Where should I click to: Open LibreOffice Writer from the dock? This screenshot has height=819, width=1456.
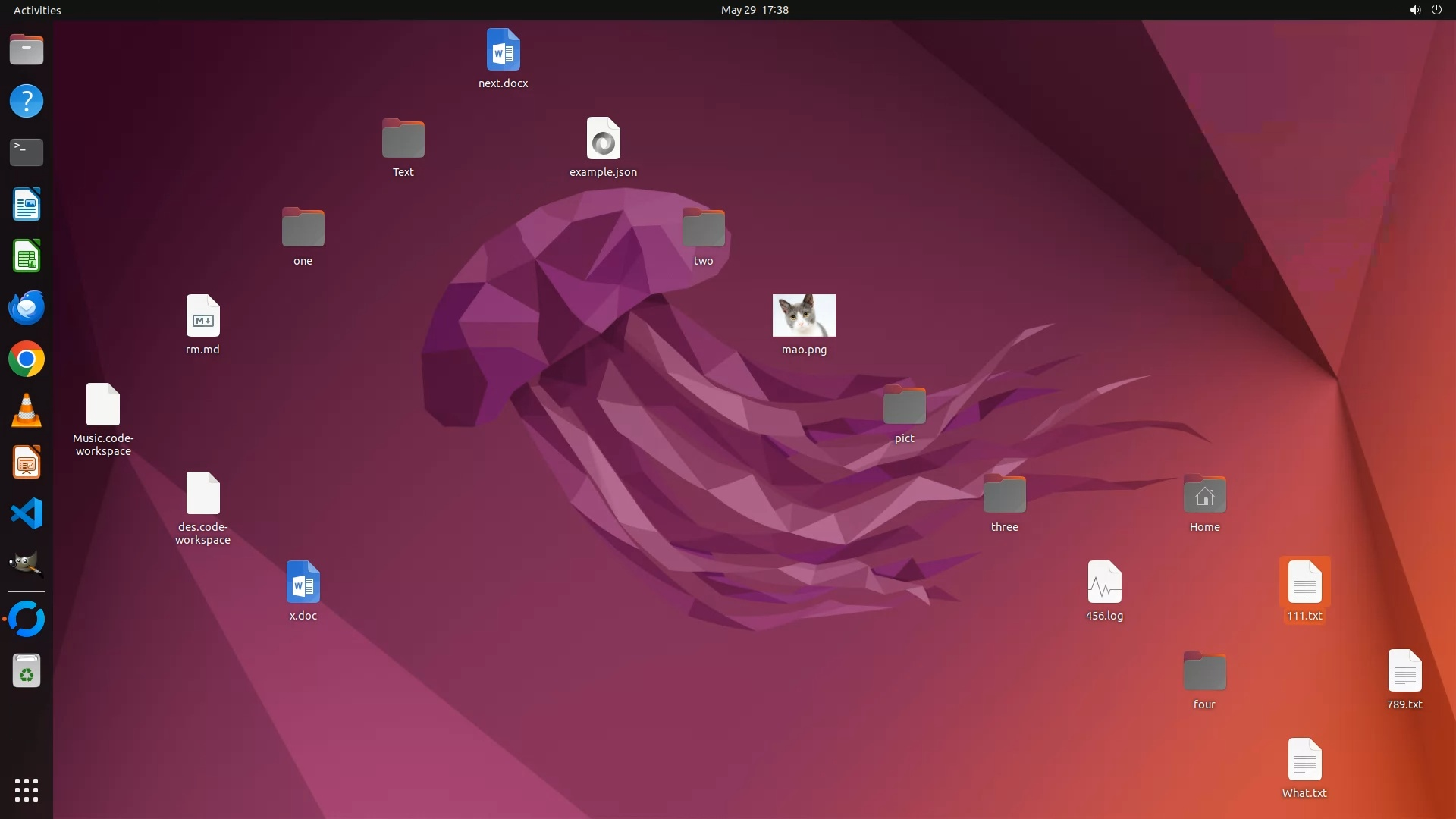[x=27, y=205]
